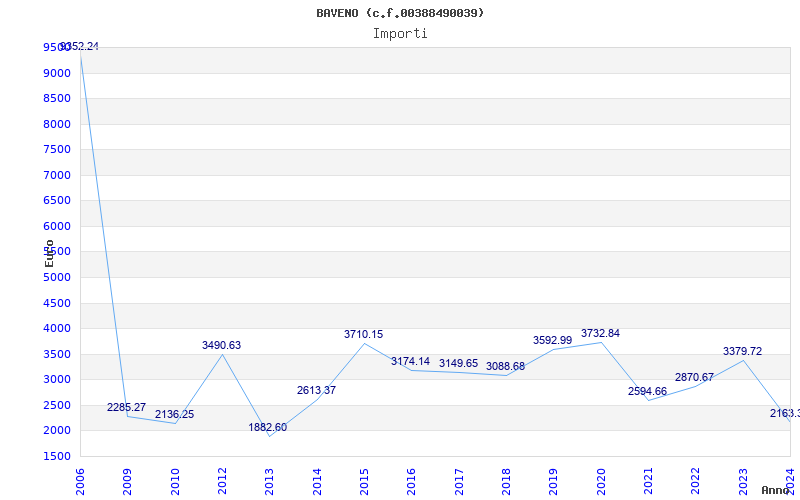This screenshot has width=800, height=500.
Task: Click the data label 1882.60
Action: 268,428
